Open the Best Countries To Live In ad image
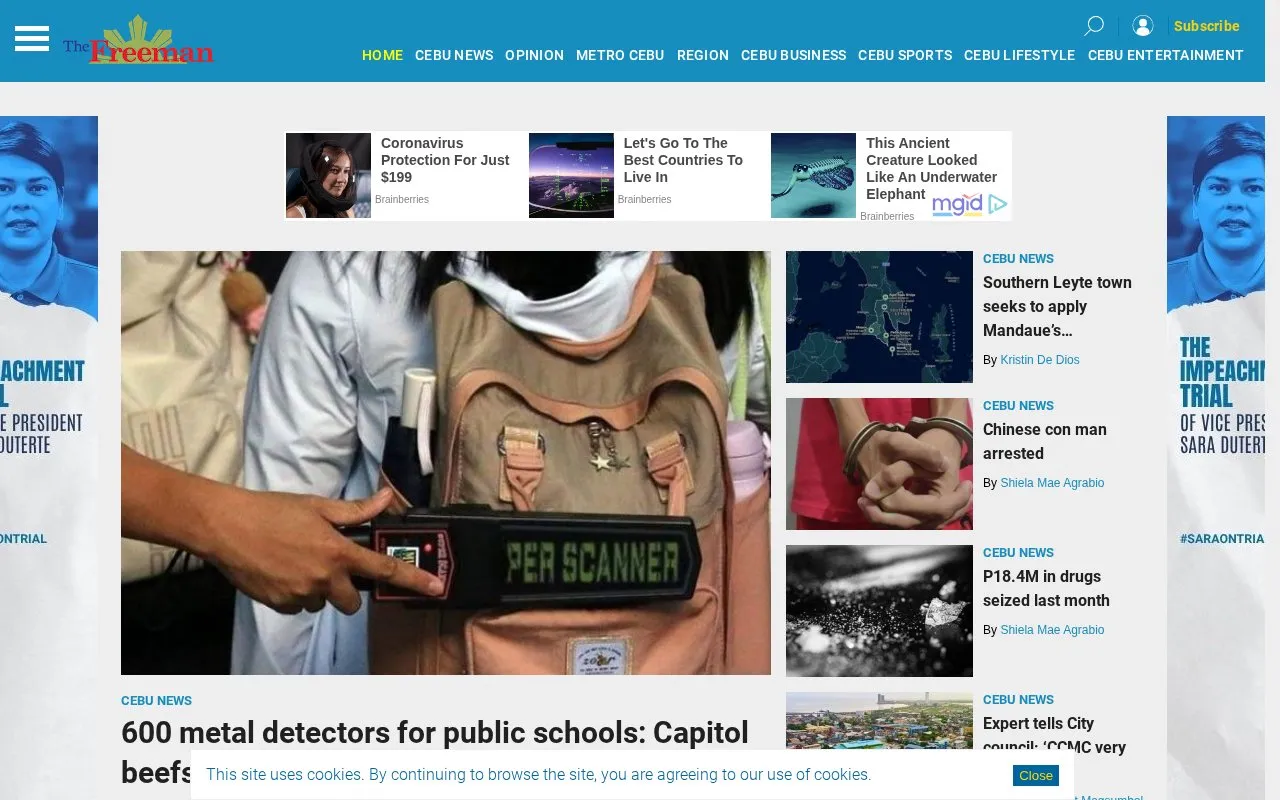 coord(571,175)
